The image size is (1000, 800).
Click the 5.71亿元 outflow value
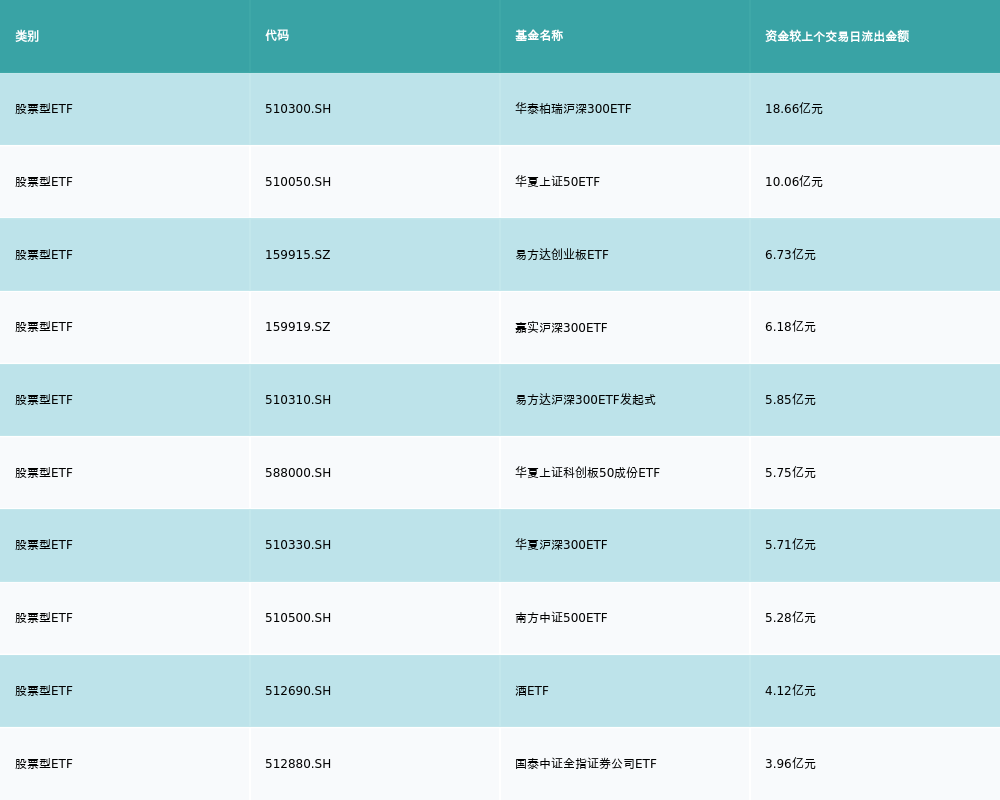click(790, 545)
